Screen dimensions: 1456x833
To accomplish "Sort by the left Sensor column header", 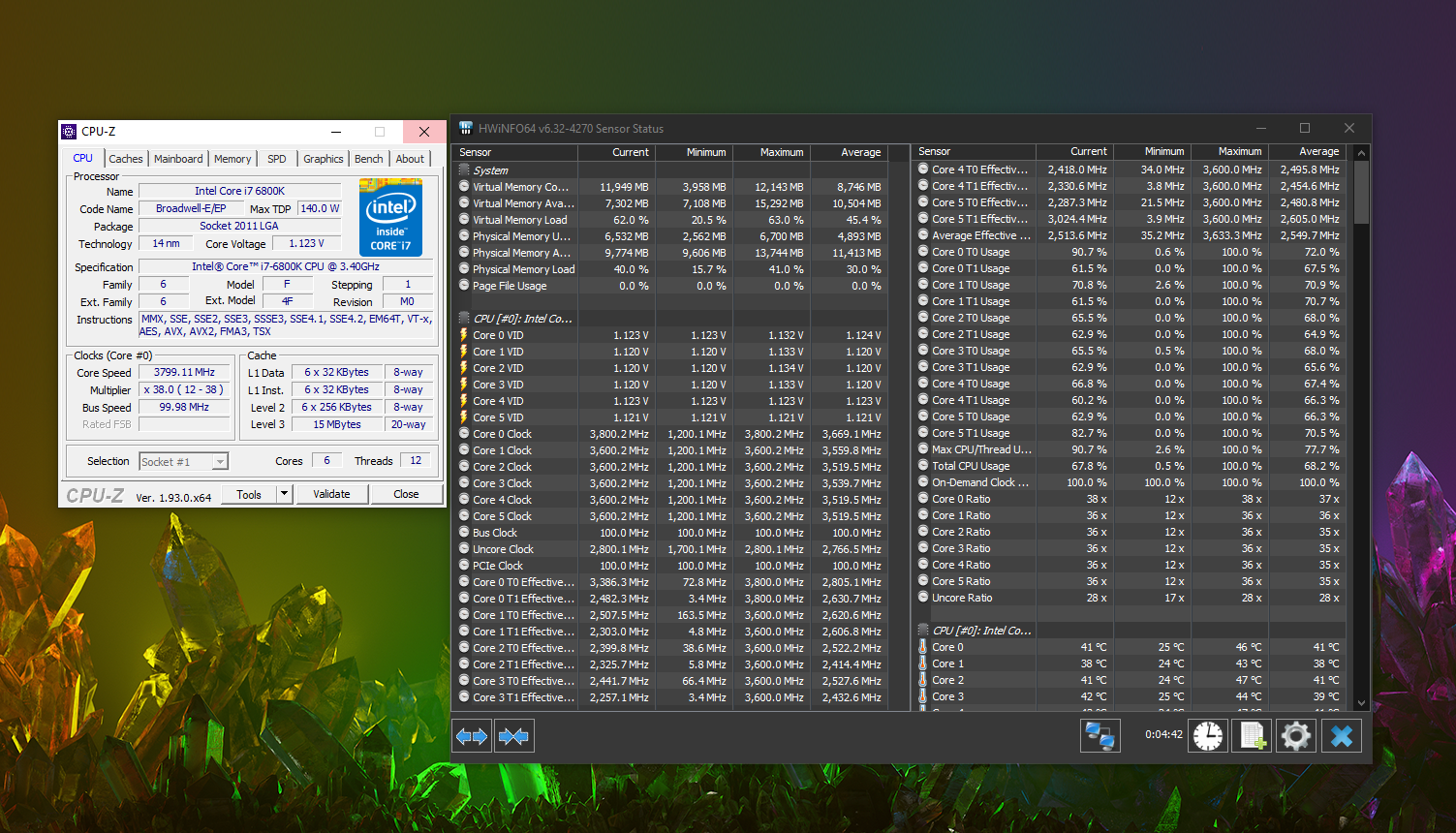I will tap(515, 152).
